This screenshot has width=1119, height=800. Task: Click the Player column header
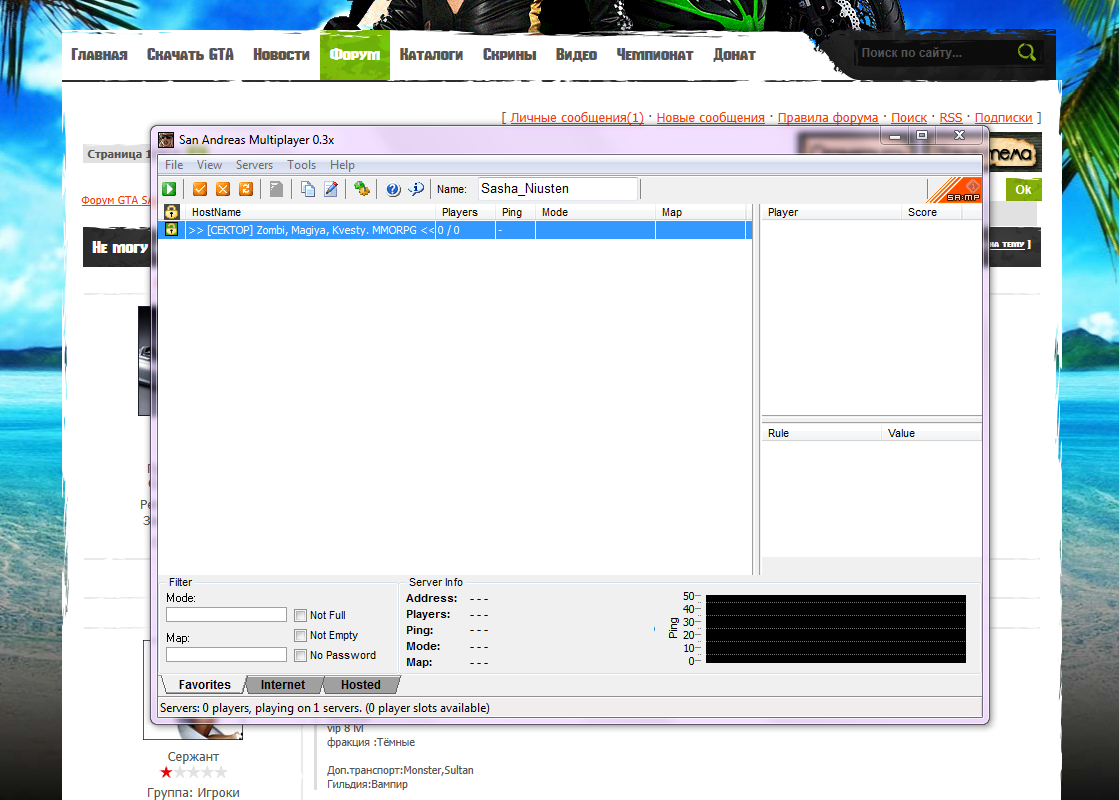click(x=831, y=212)
